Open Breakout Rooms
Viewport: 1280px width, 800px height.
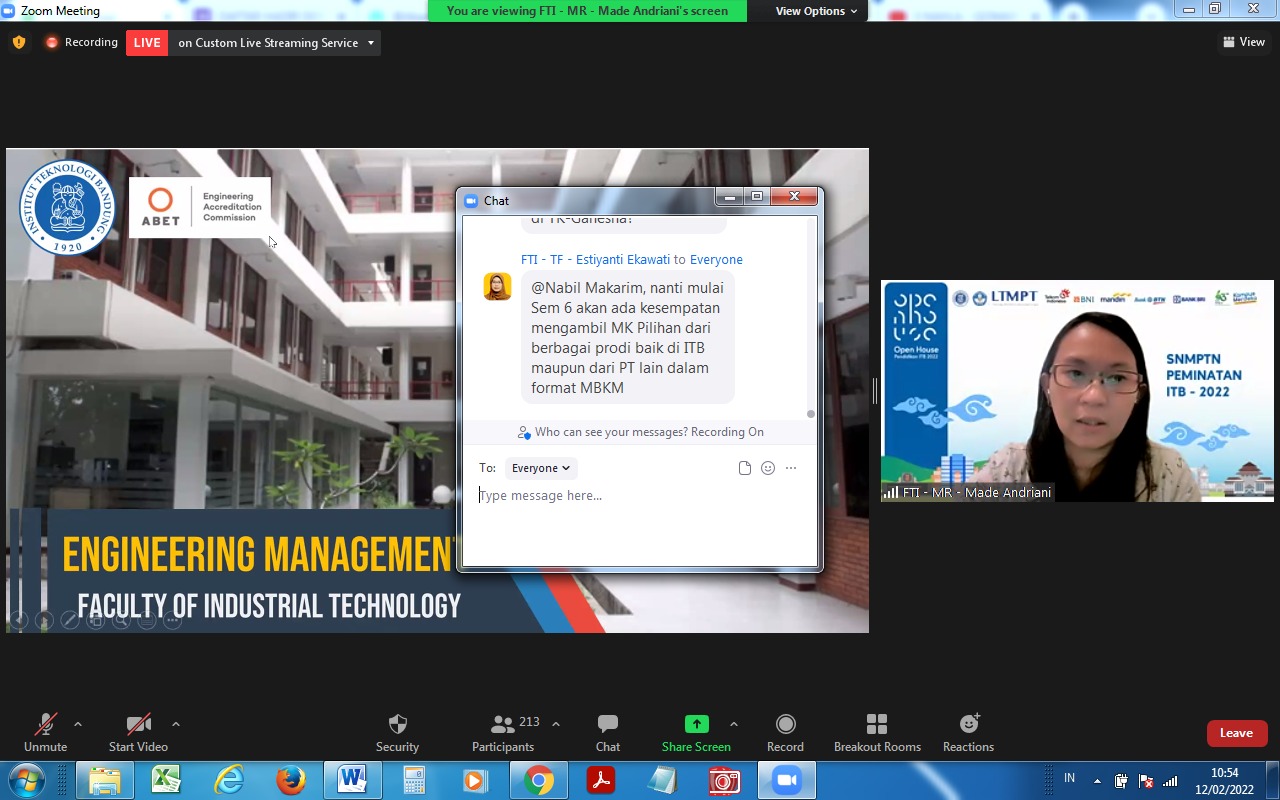877,725
